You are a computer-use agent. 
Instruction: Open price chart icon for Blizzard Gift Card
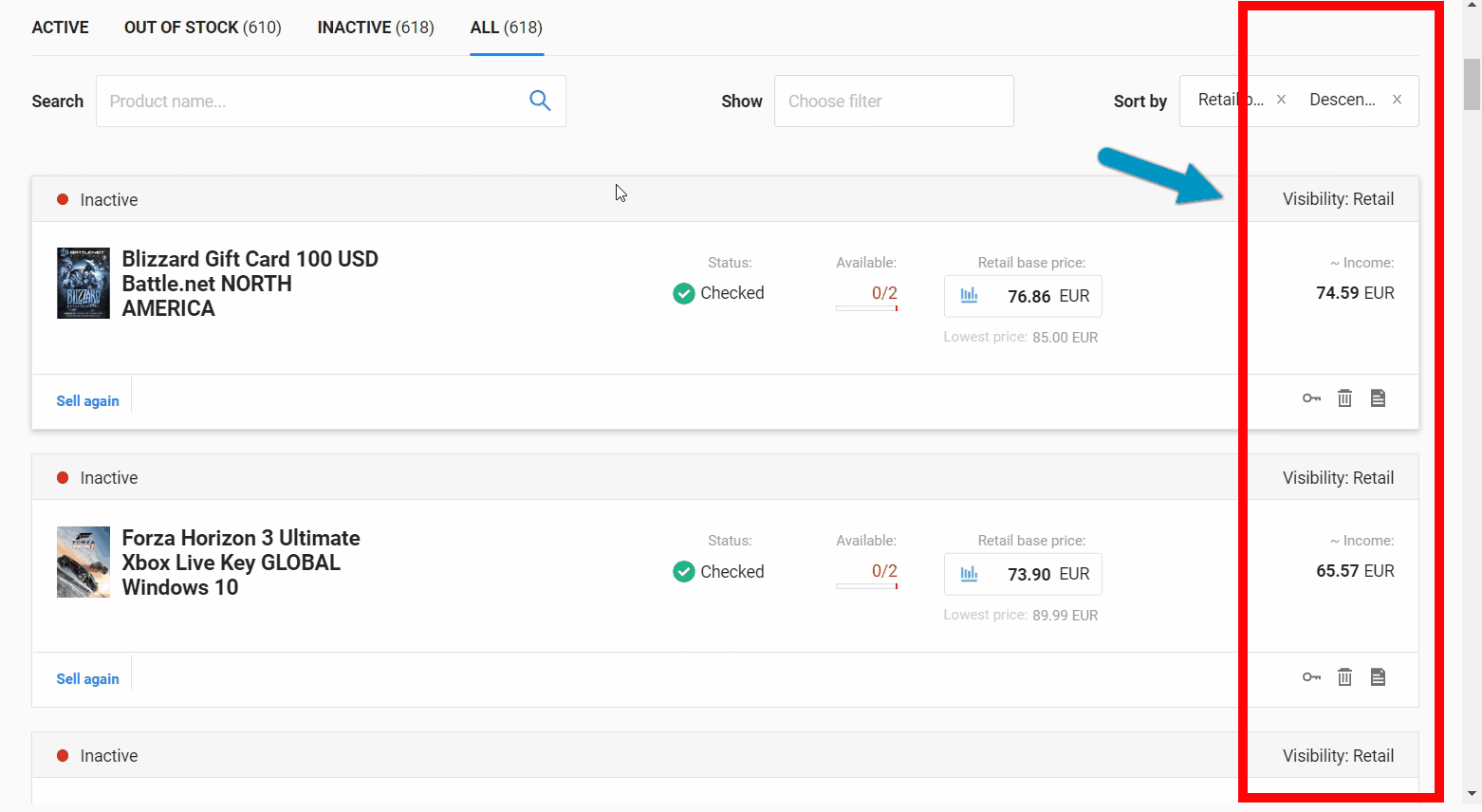pos(969,295)
